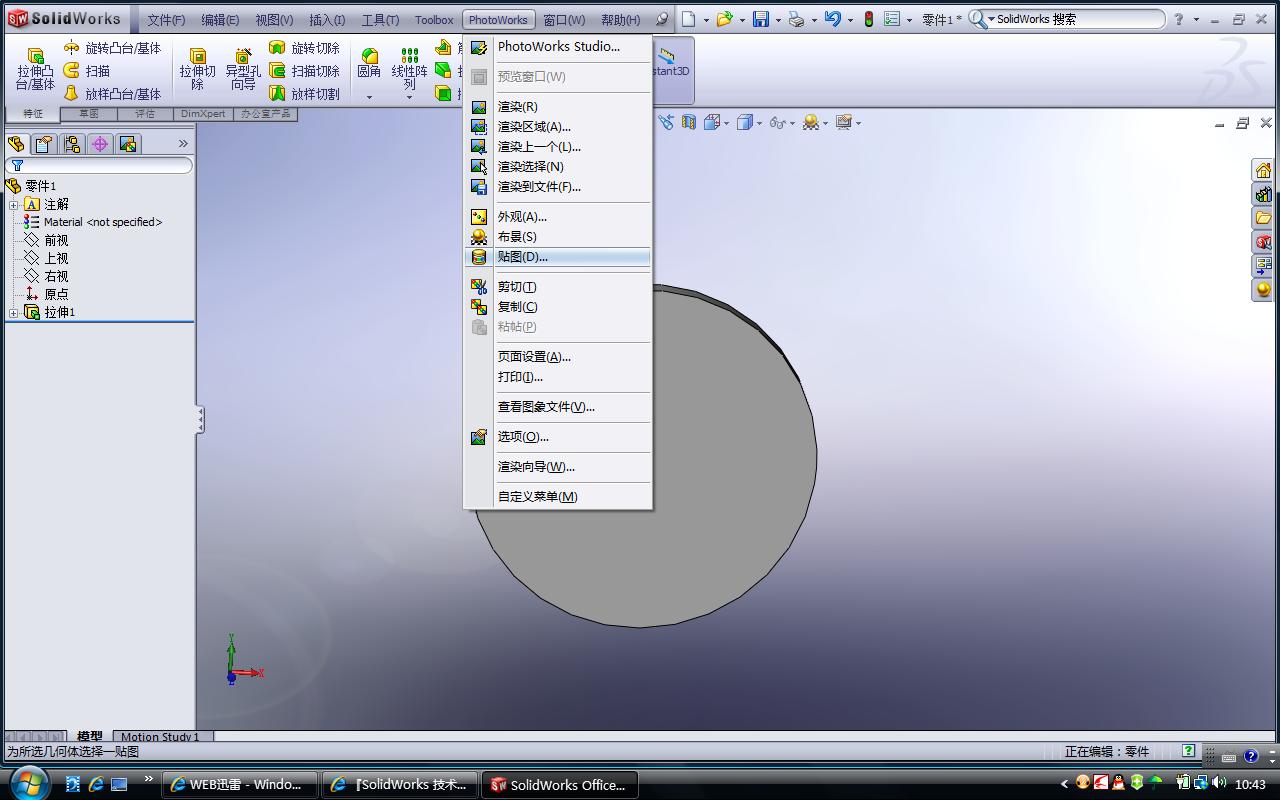
Task: Pick the Lofted Boss/Base (放样凸台/基体) tool
Action: pos(112,94)
